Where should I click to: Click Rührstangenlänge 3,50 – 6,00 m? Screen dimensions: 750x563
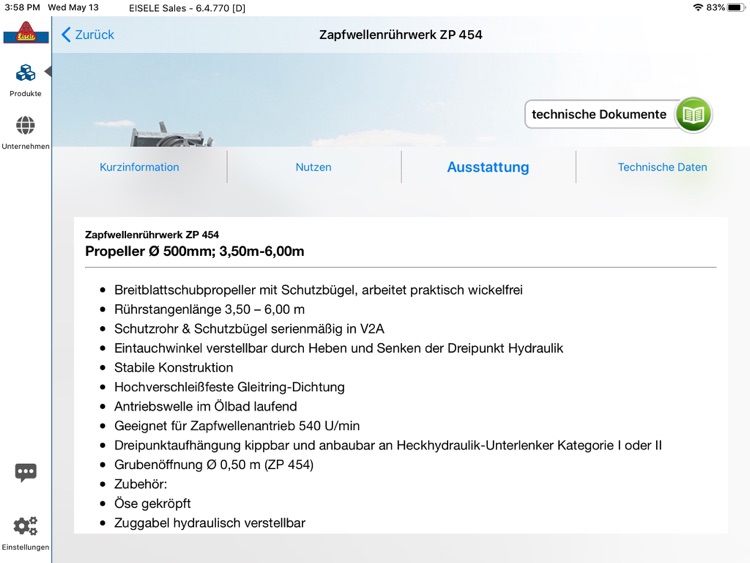tap(210, 309)
